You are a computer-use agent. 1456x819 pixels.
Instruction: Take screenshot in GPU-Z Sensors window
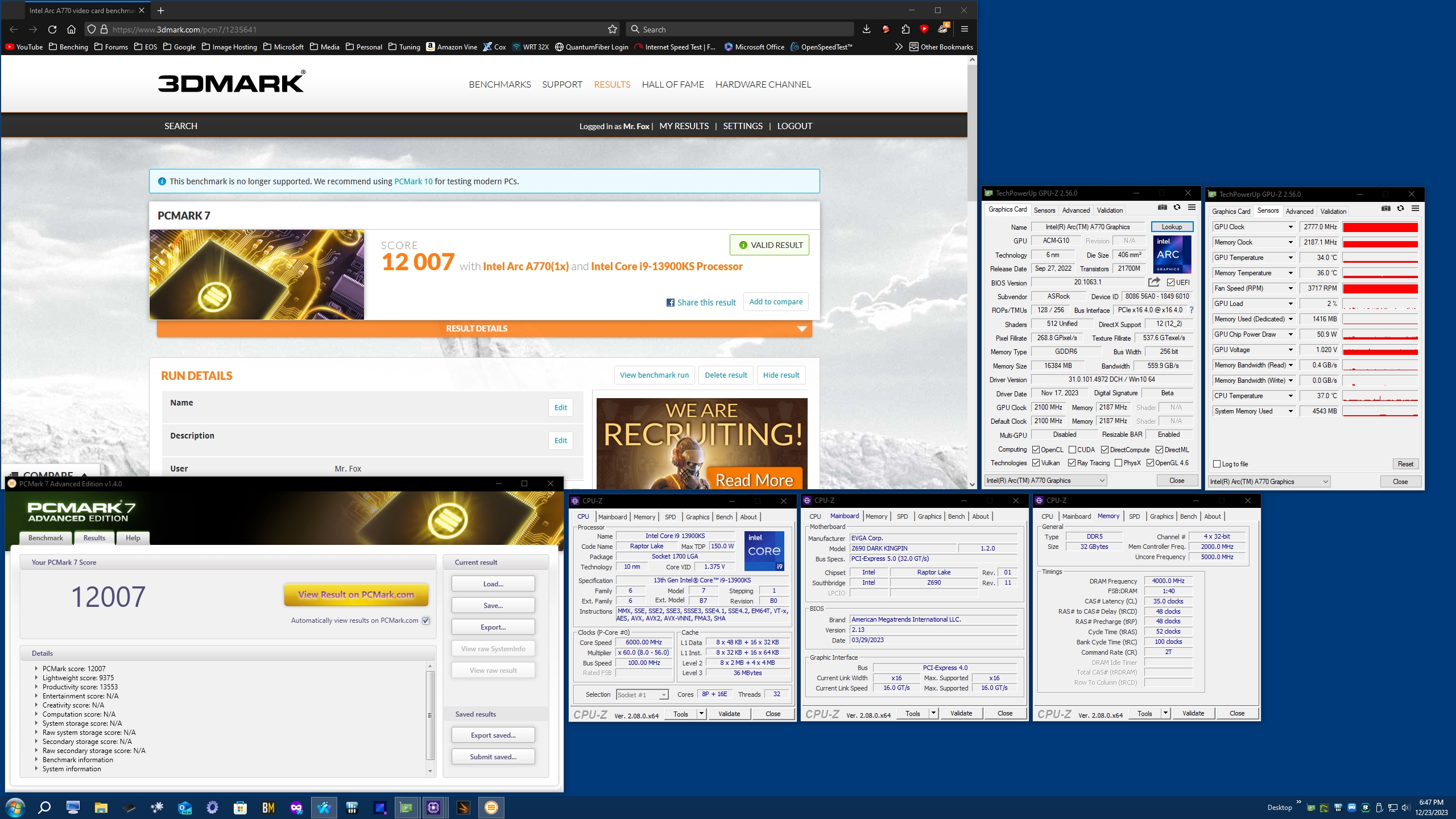pyautogui.click(x=1386, y=209)
